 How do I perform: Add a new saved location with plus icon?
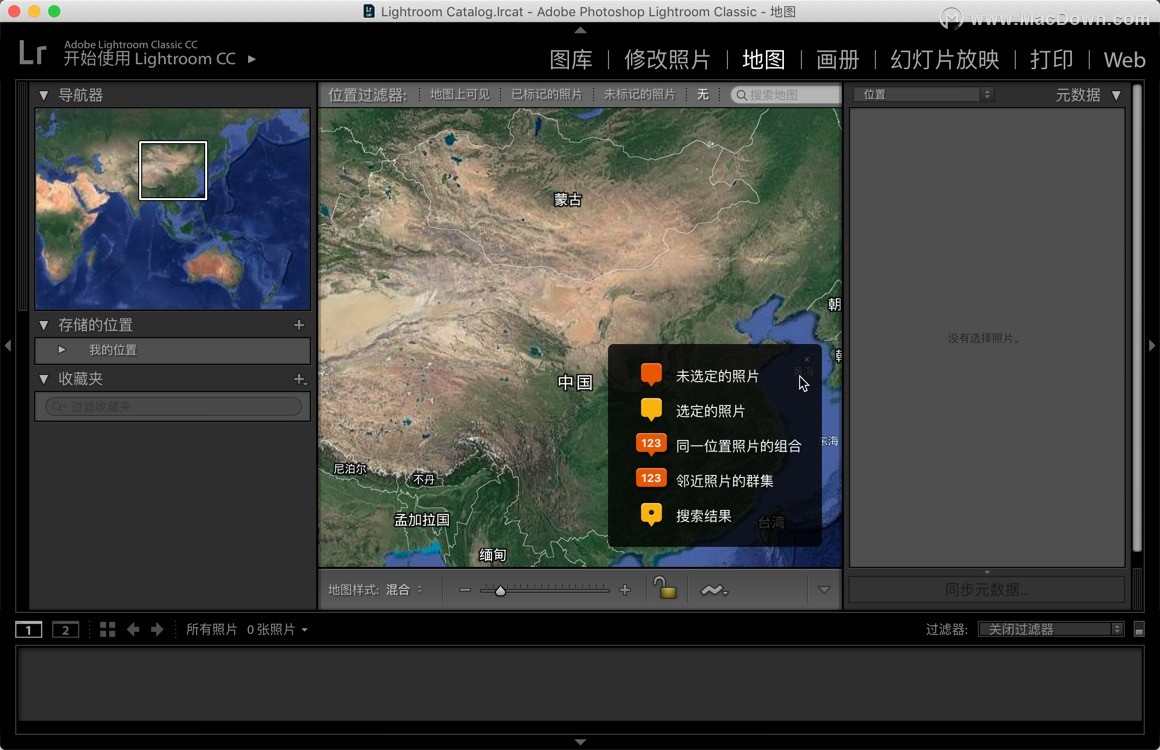(x=299, y=325)
